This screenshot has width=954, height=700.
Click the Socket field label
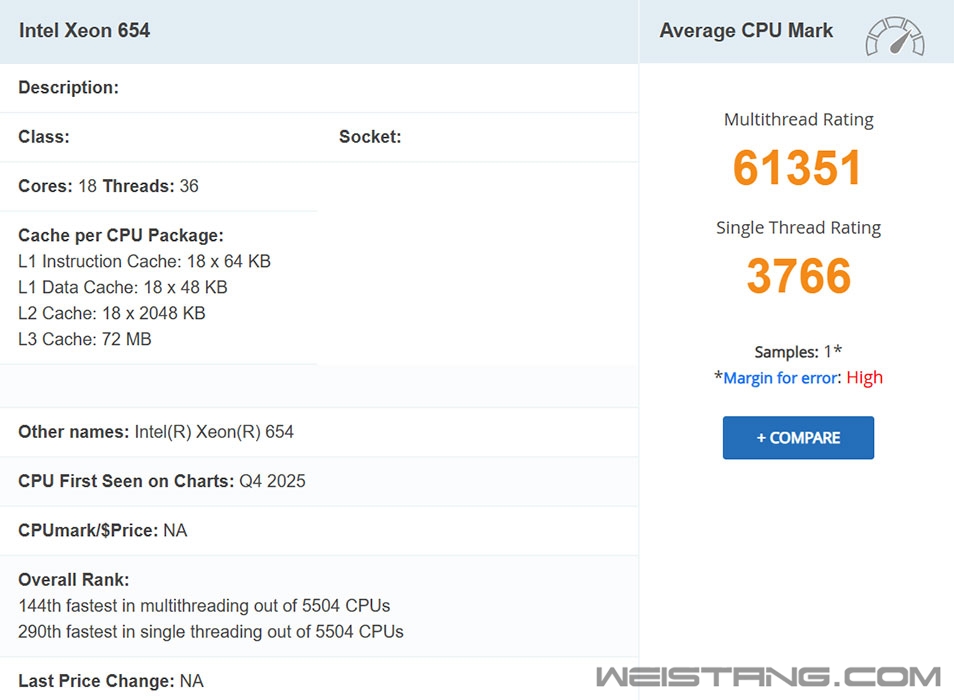pyautogui.click(x=370, y=137)
